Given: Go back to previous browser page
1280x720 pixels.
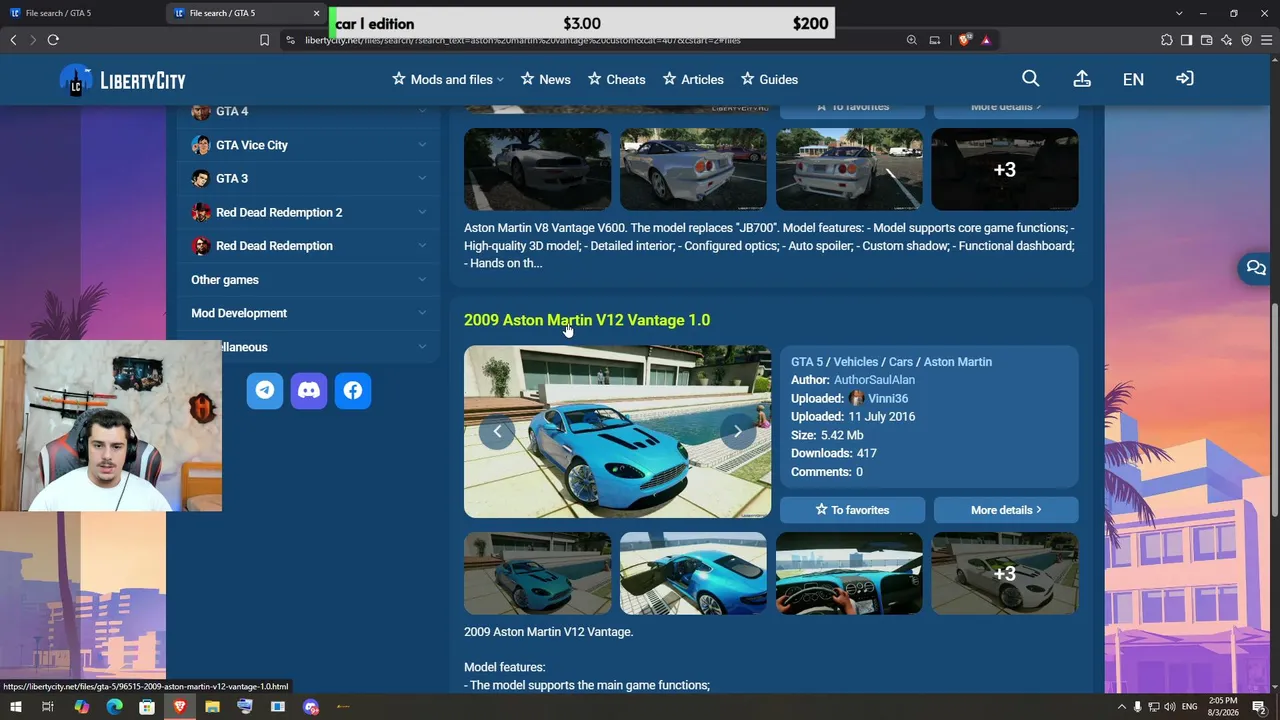Looking at the screenshot, I should coord(13,40).
